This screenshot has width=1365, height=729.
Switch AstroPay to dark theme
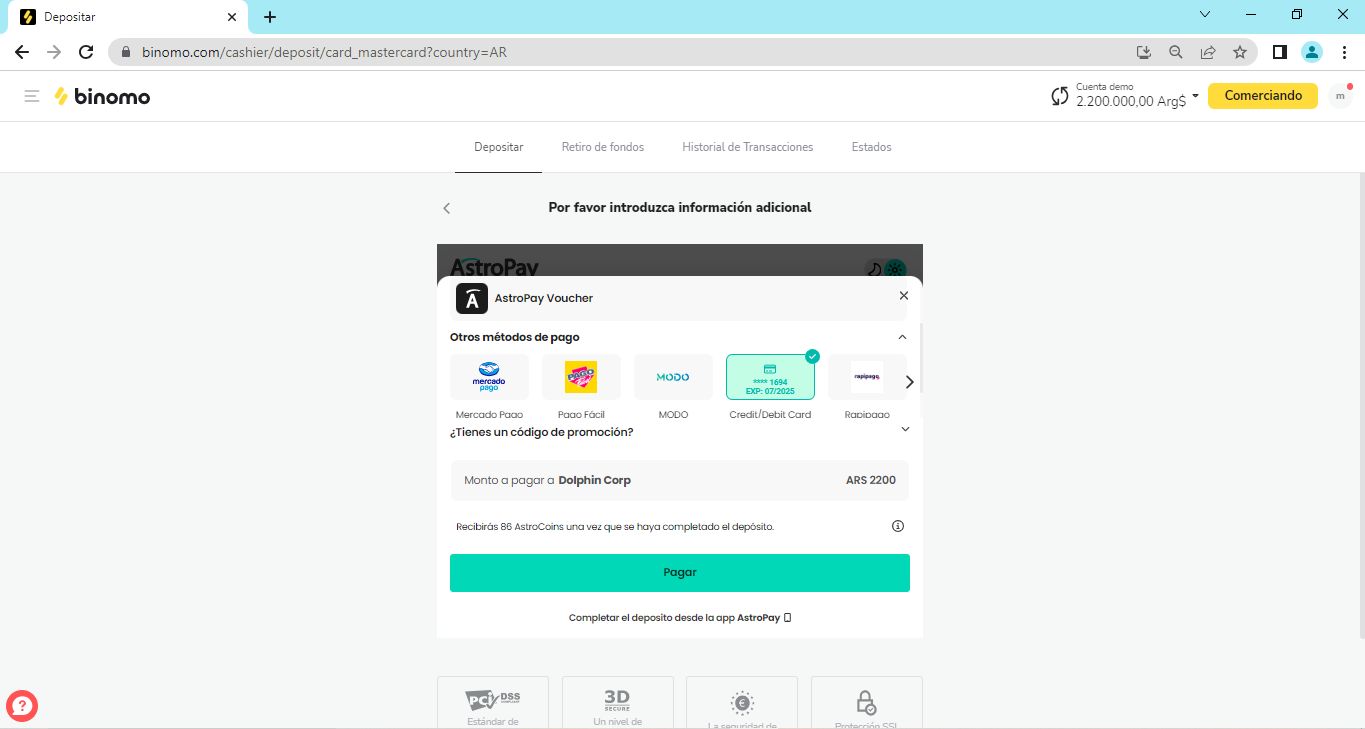(873, 268)
